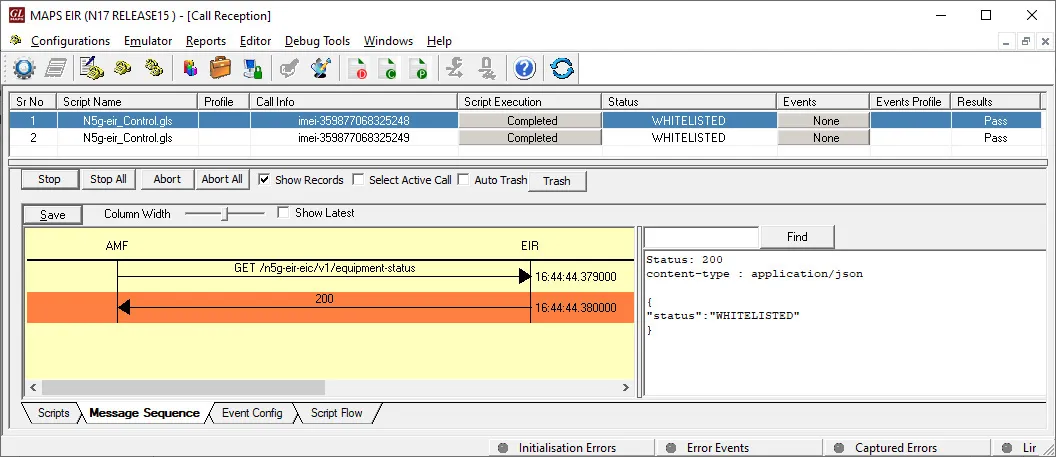Screen dimensions: 1056x457
Task: Click the GET equipment-status message line
Action: click(325, 275)
